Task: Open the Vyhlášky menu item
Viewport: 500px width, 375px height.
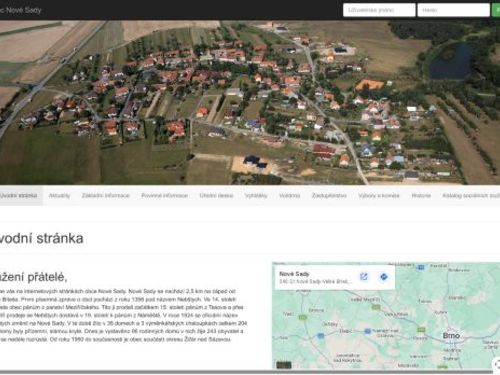Action: (x=256, y=196)
